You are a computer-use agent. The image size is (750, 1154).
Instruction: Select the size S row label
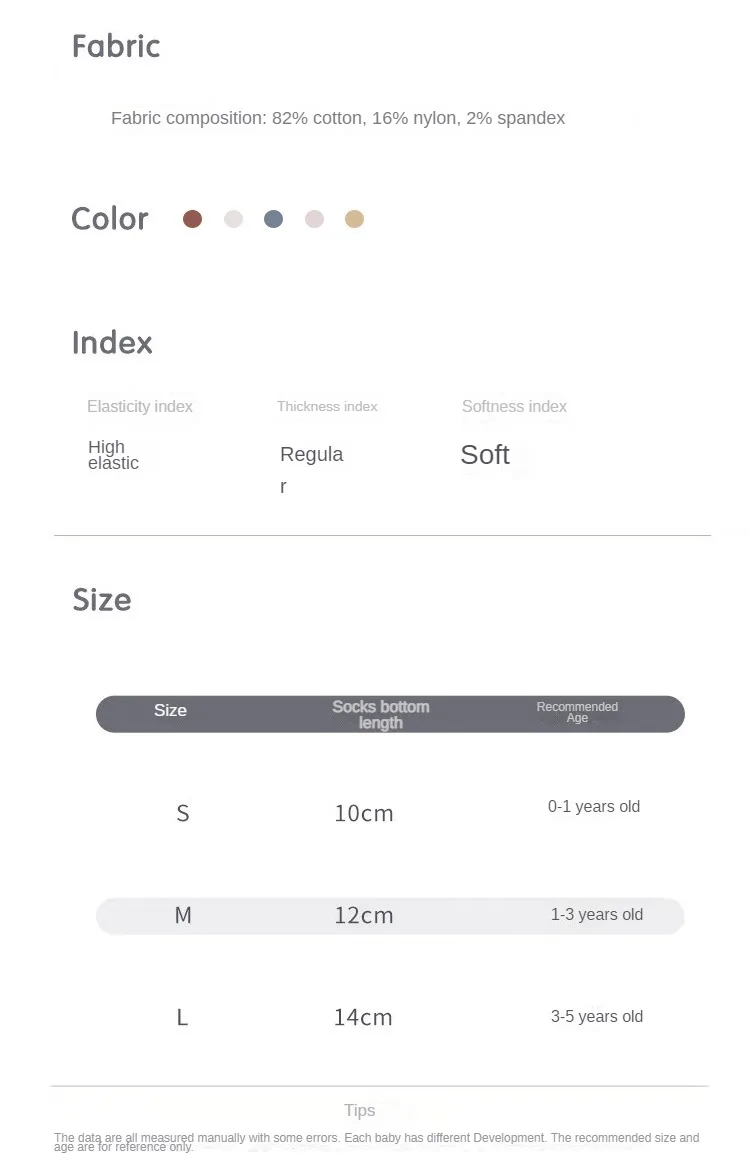pyautogui.click(x=183, y=813)
